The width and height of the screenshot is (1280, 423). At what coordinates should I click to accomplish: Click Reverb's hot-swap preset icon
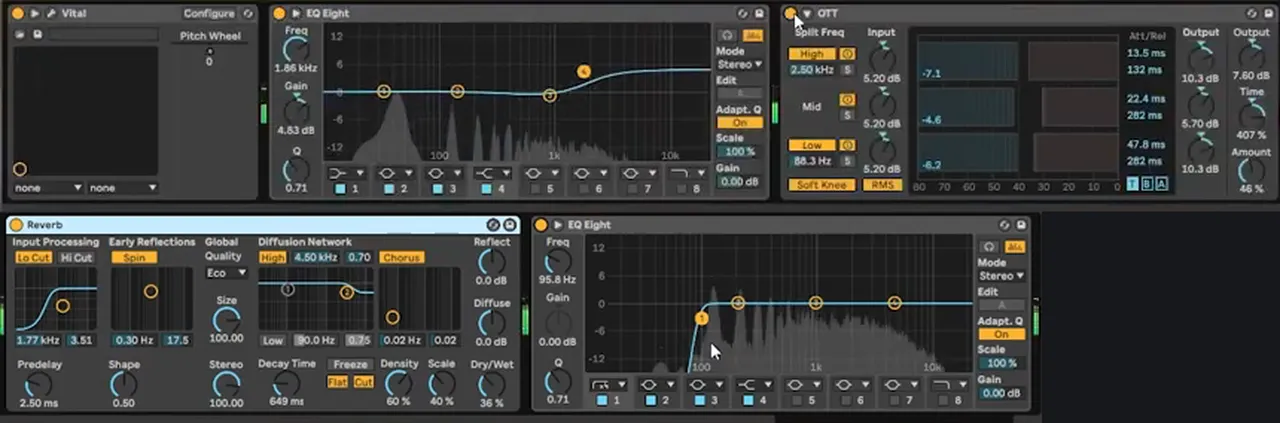494,225
